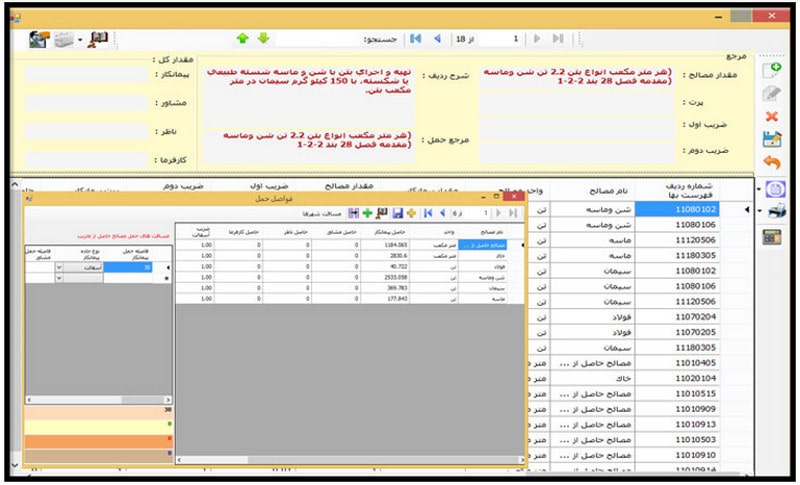Click the orange colored bar
Image resolution: width=800 pixels, height=485 pixels.
(98, 441)
